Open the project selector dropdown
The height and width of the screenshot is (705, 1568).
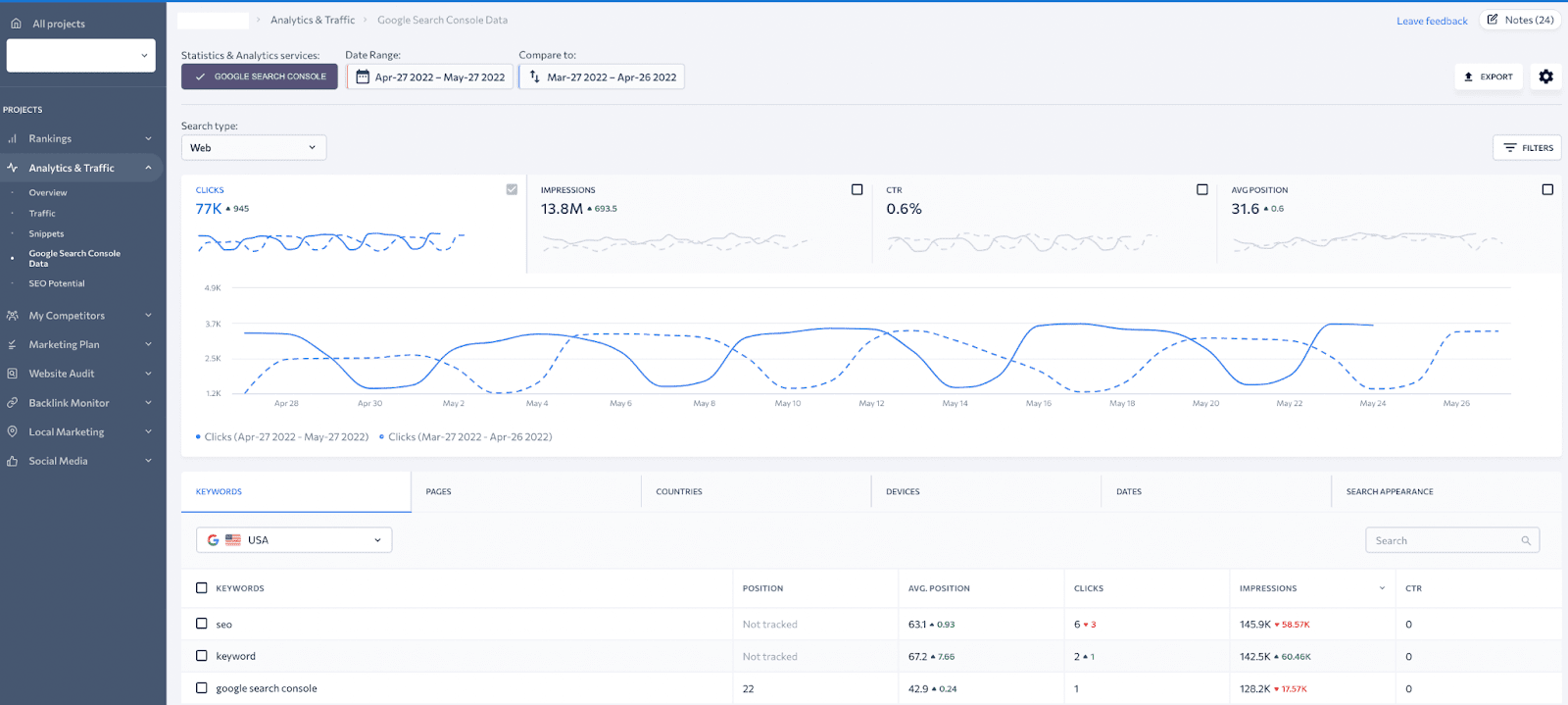[x=81, y=56]
